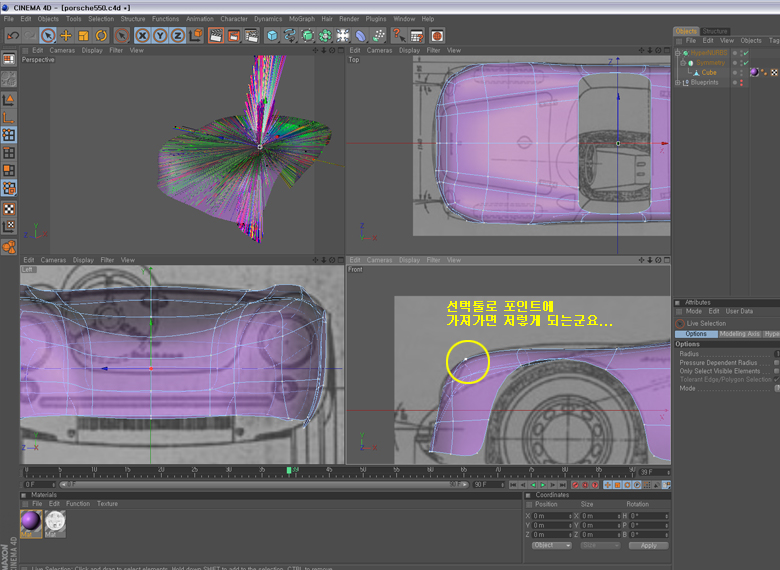
Task: Open Perspective viewport Cameras menu
Action: (x=62, y=50)
